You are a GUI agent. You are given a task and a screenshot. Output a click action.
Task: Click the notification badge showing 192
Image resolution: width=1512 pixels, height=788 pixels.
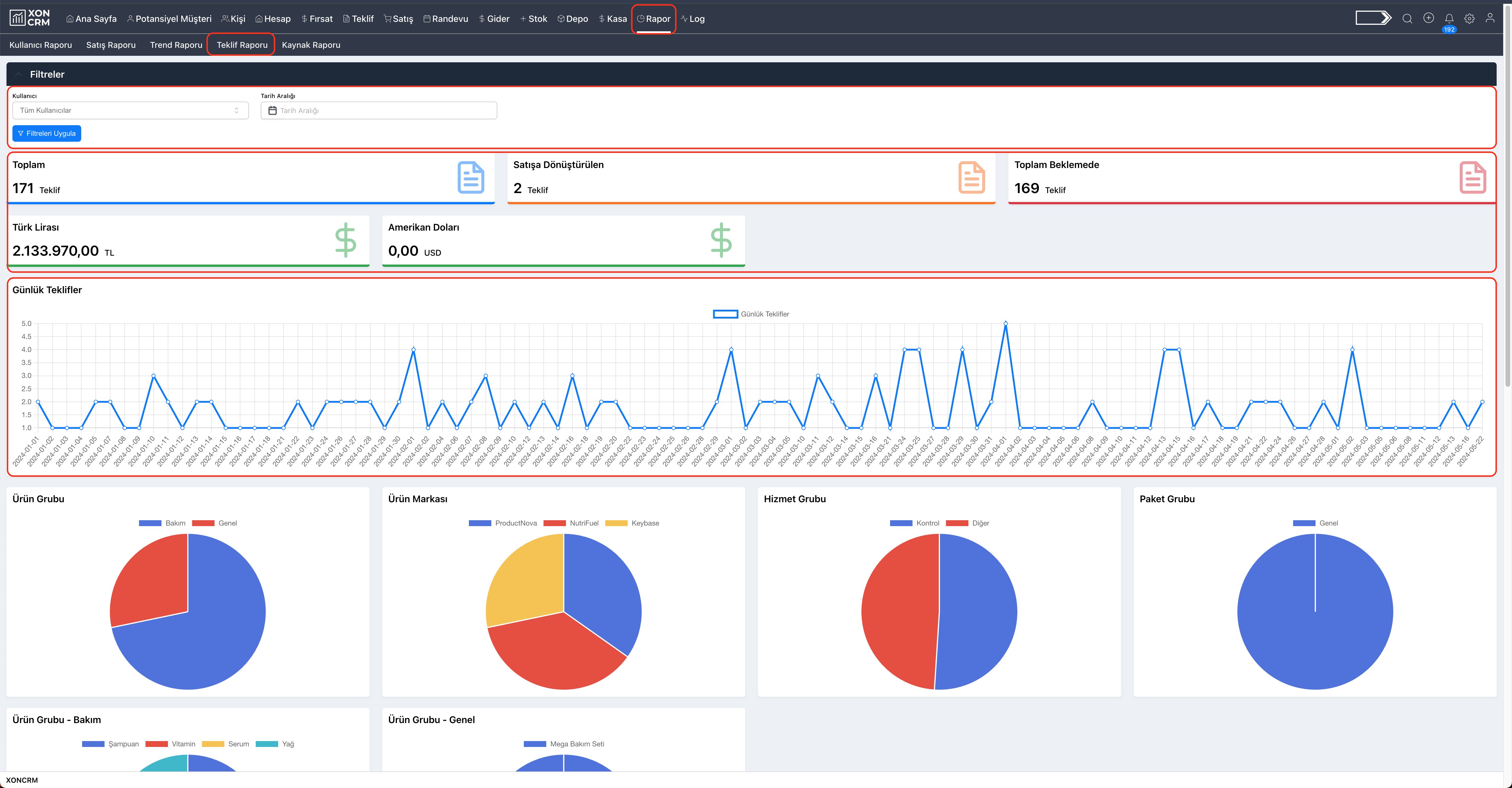(x=1449, y=29)
